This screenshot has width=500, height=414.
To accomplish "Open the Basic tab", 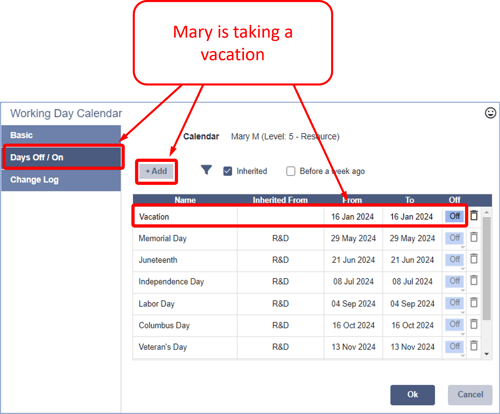I will click(x=61, y=135).
